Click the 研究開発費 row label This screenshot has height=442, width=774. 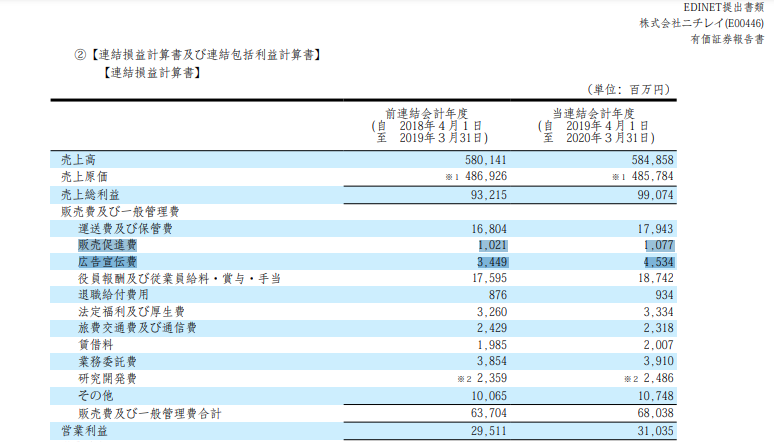click(x=108, y=379)
